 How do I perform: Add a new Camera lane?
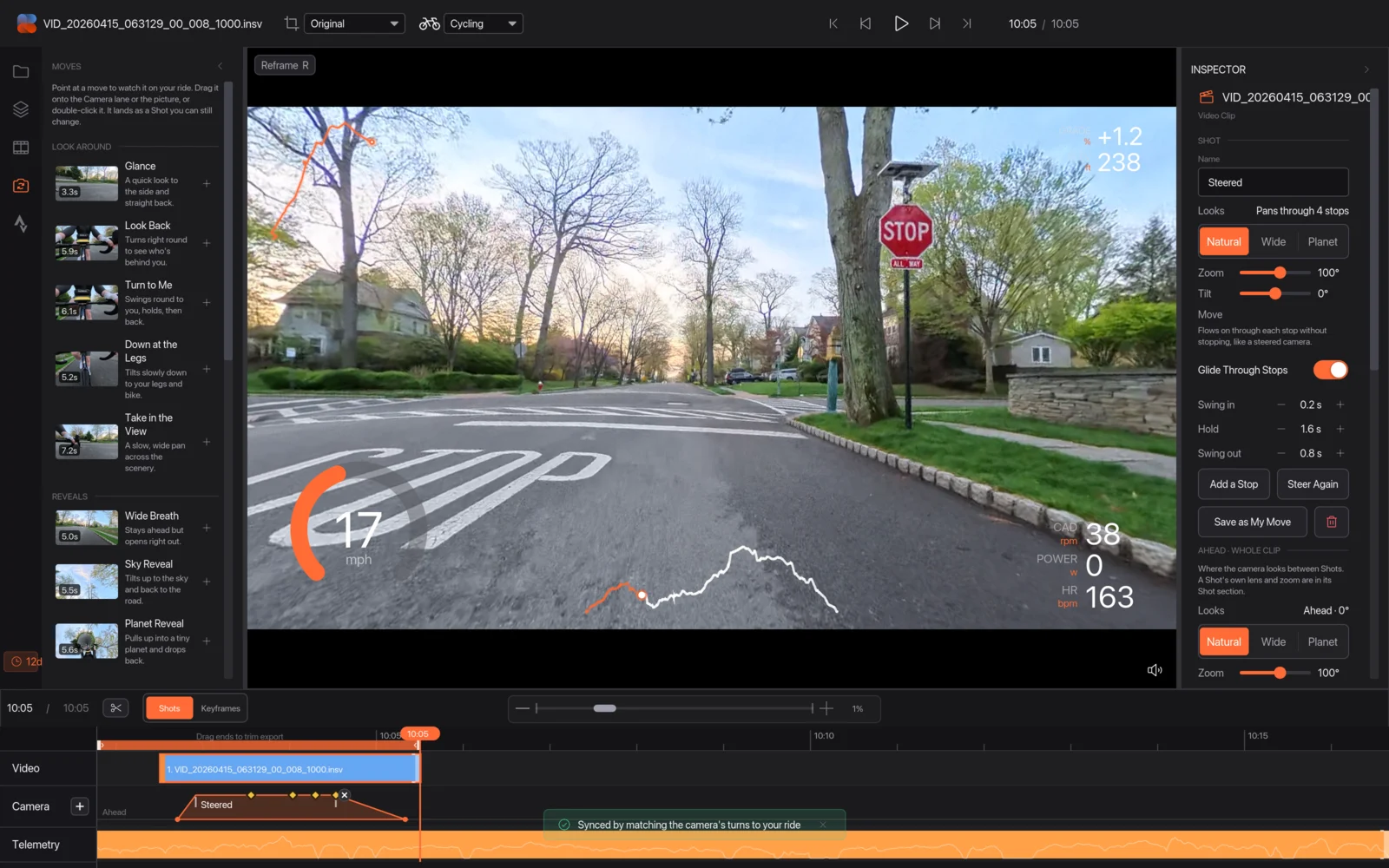(80, 806)
